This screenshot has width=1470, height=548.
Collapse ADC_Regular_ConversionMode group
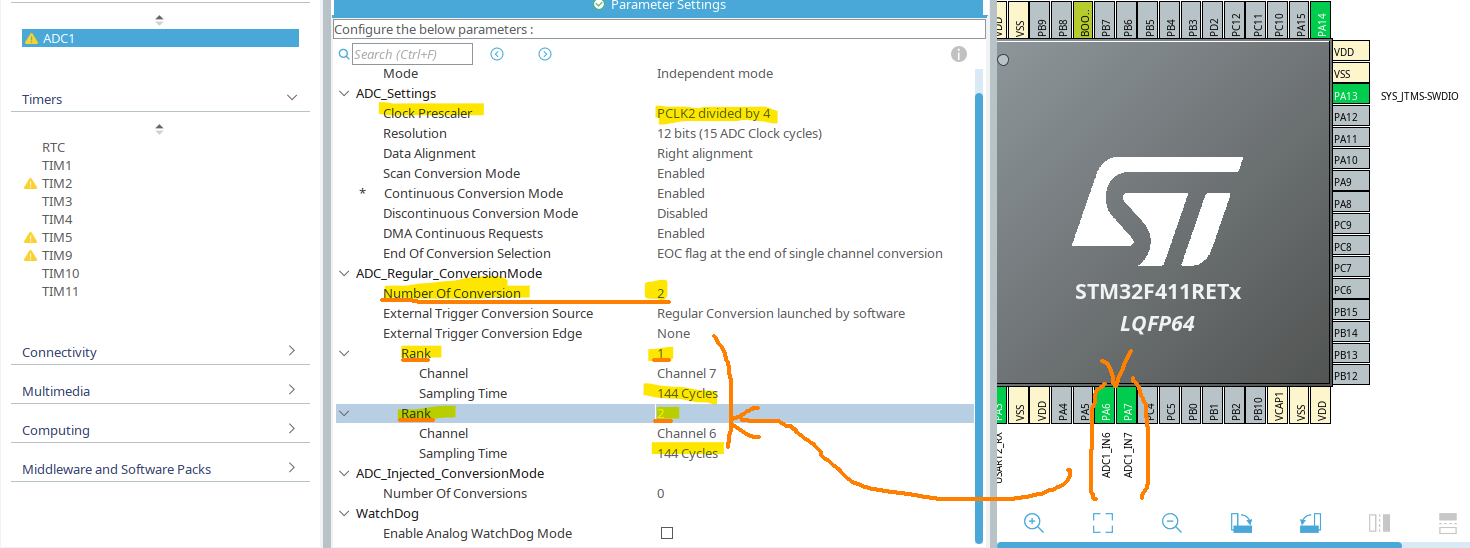click(344, 273)
